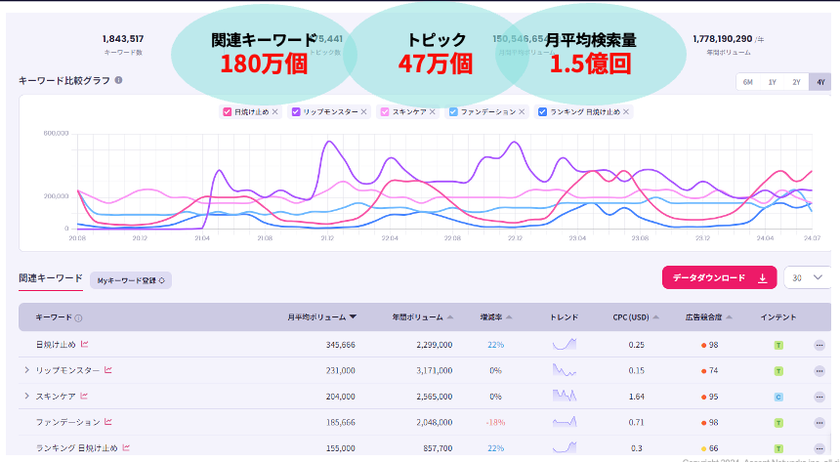
Task: Remove スキンケア chip with its X
Action: [432, 112]
